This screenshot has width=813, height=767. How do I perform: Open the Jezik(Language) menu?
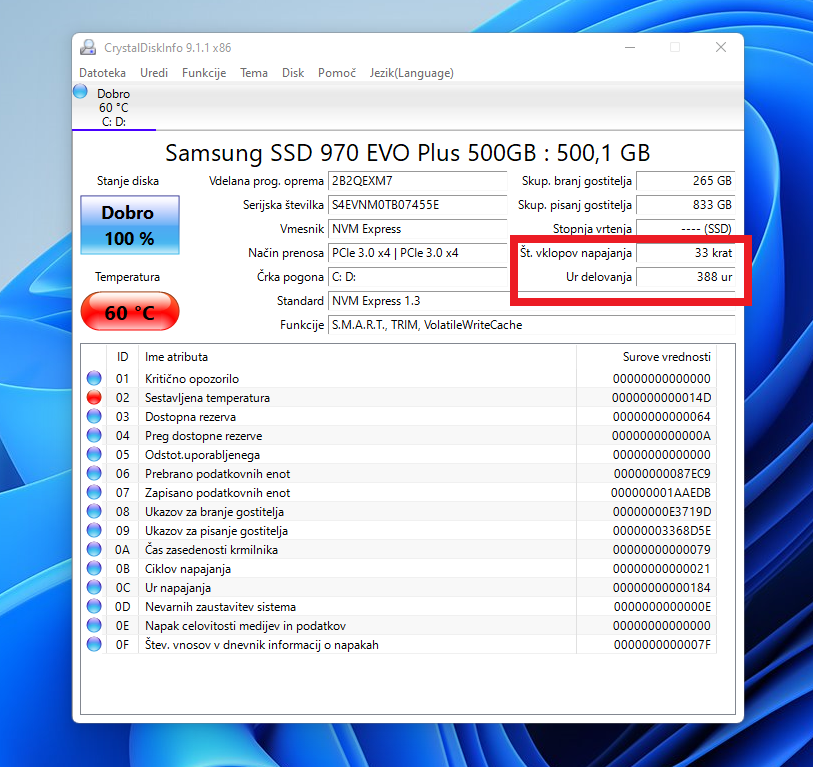(412, 73)
